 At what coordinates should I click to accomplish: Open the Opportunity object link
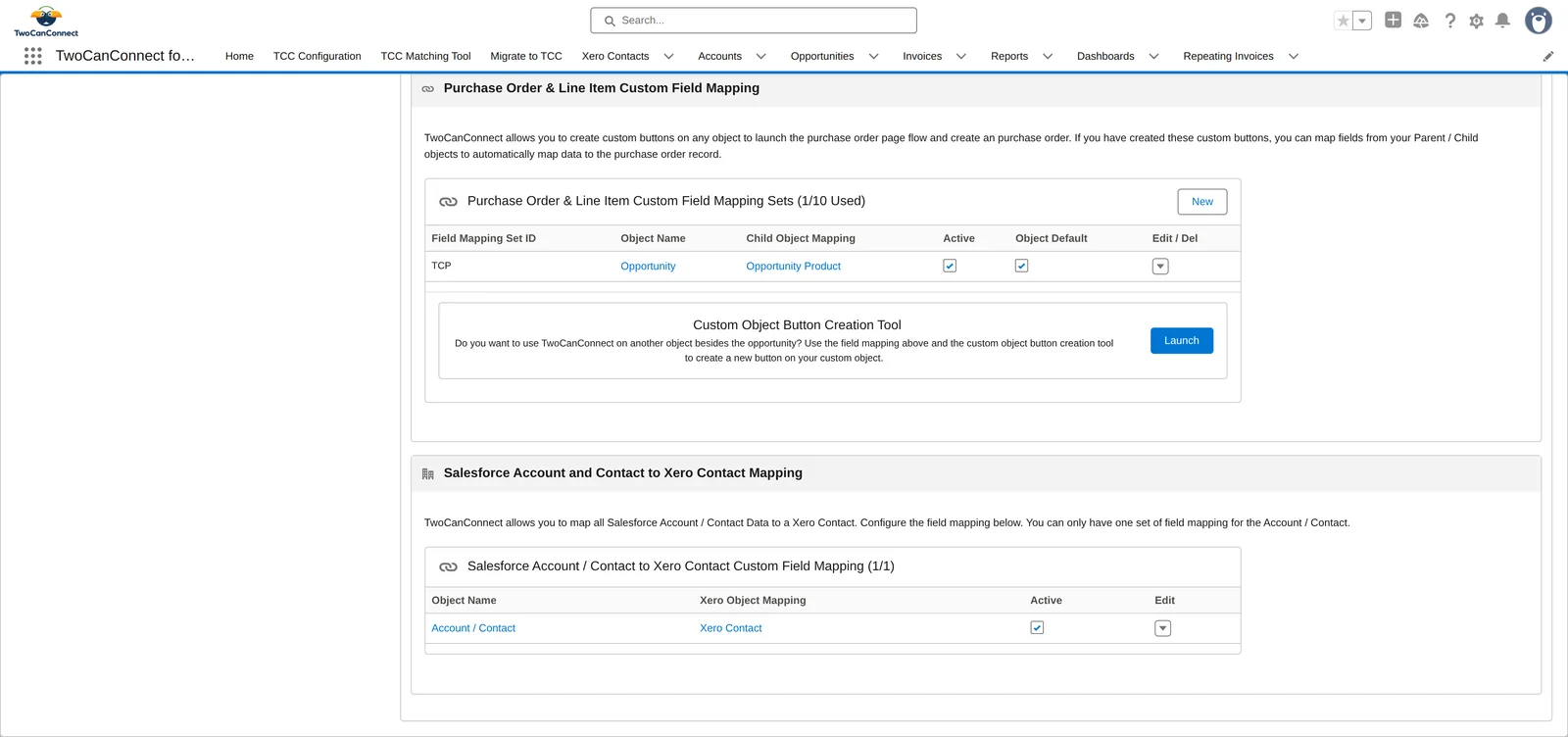[648, 266]
